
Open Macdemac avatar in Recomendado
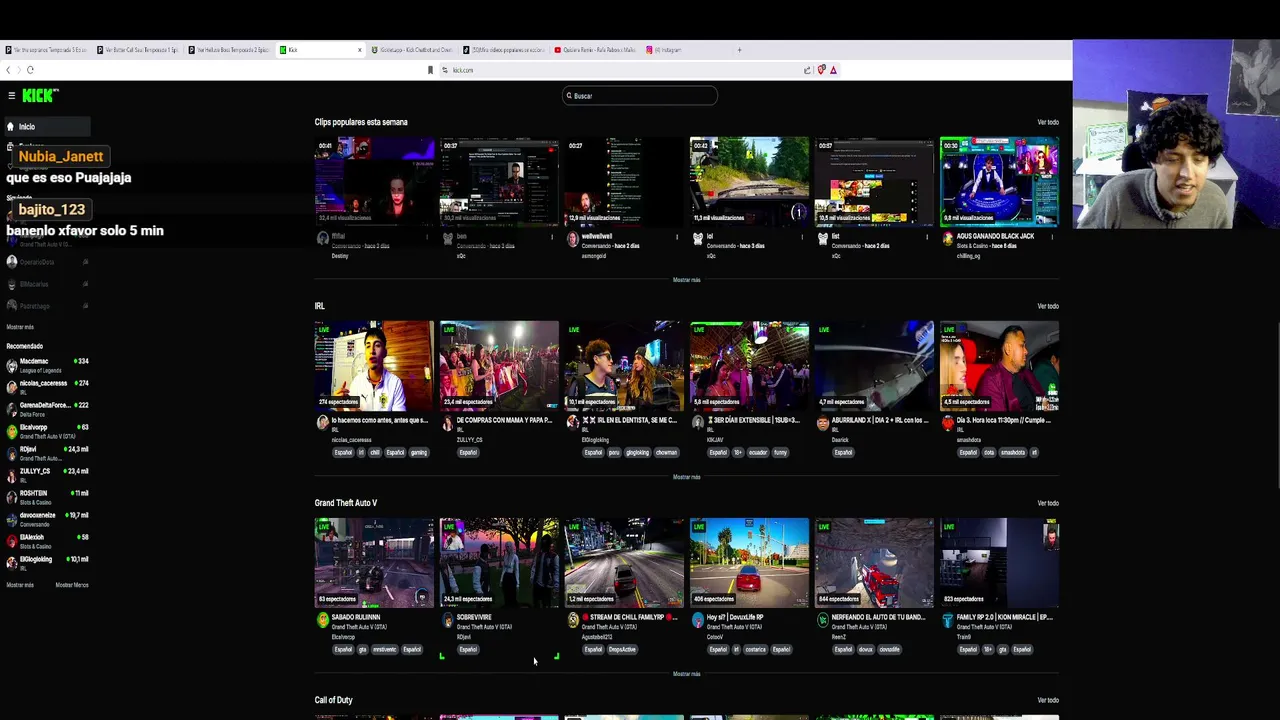12,365
